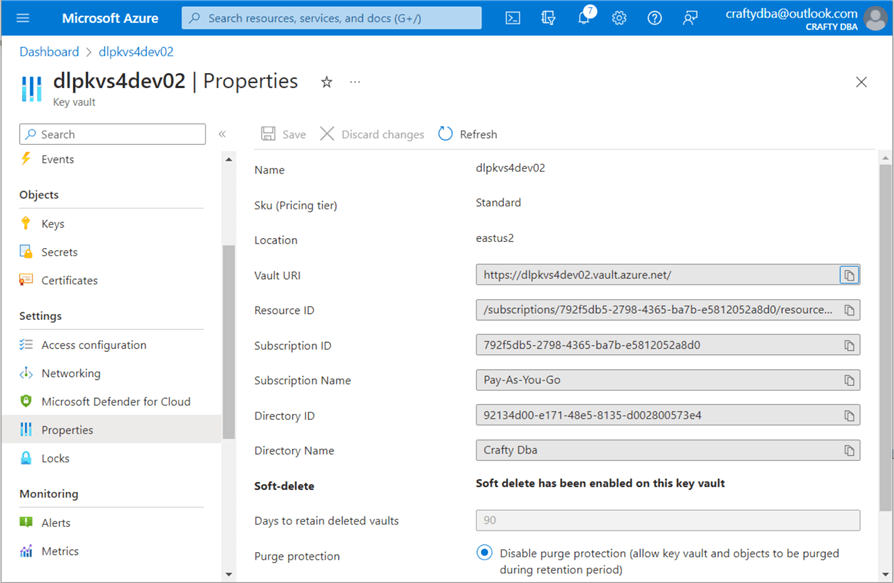Screen dimensions: 894x583
Task: Click the global search resources box
Action: coord(331,18)
